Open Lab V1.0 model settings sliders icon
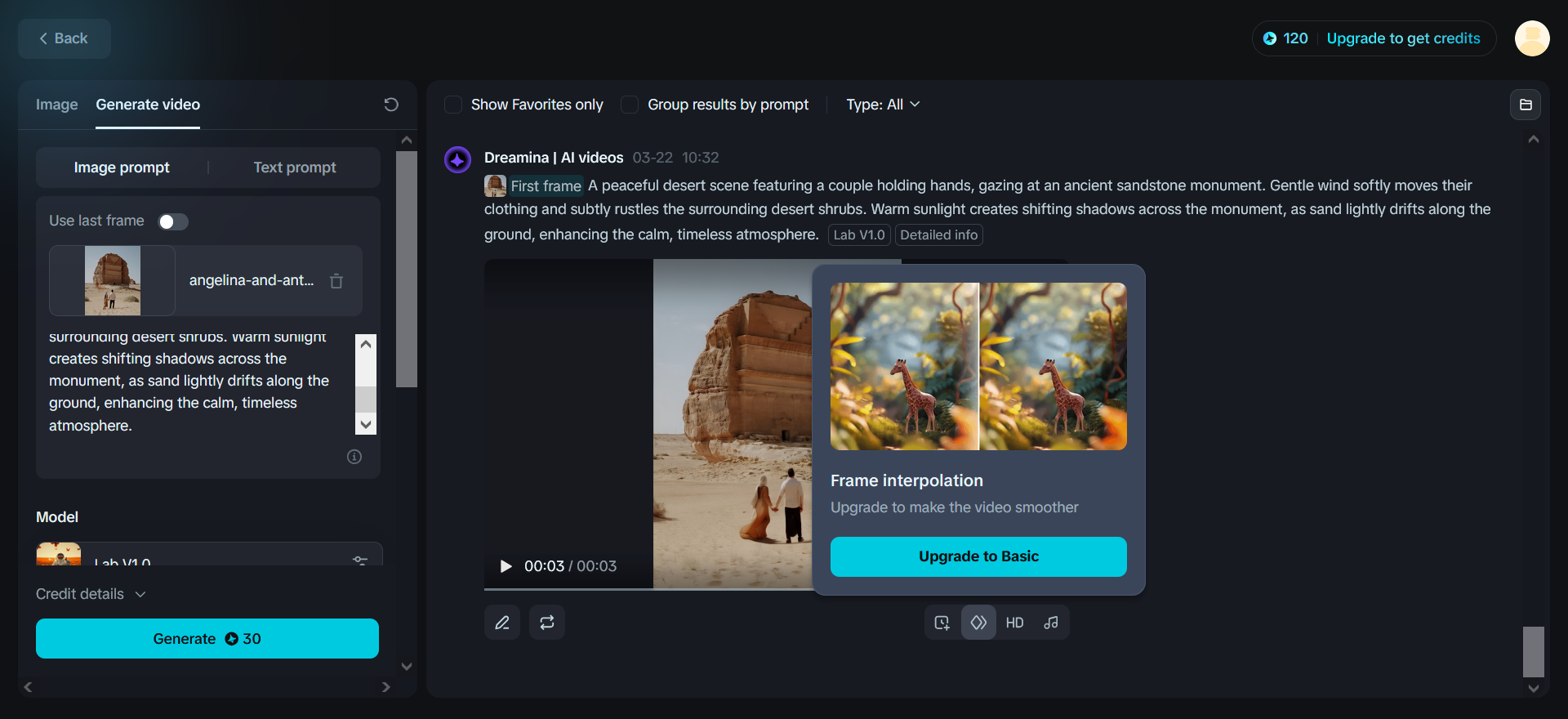This screenshot has width=1568, height=719. [x=360, y=560]
